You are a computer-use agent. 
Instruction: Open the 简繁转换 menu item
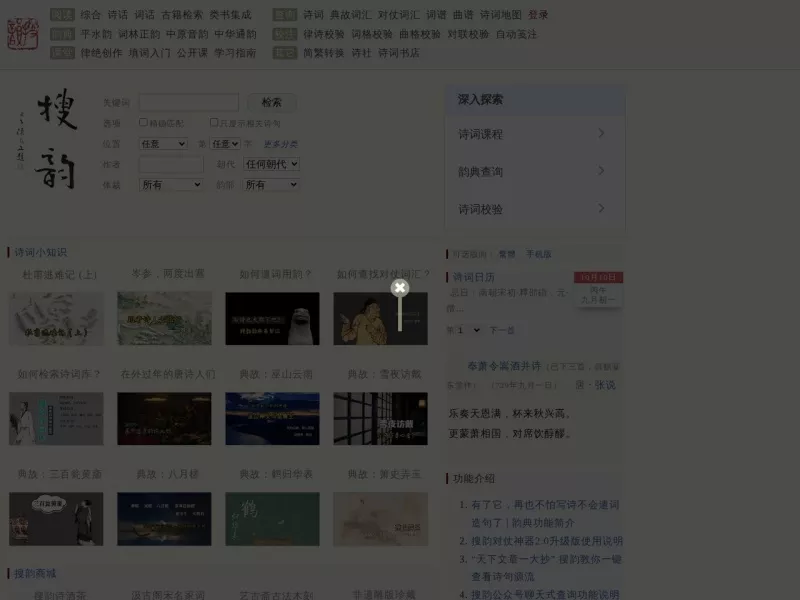pos(324,53)
